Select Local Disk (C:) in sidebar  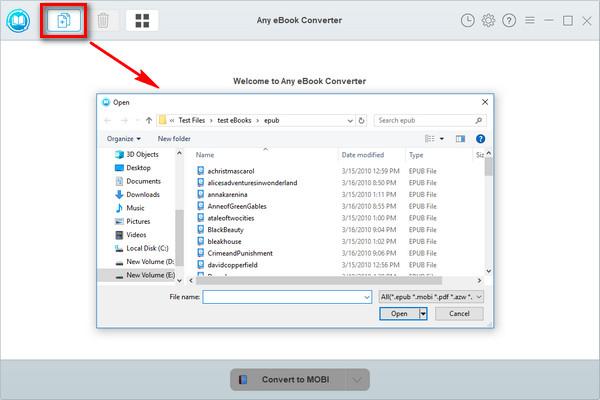pos(142,248)
